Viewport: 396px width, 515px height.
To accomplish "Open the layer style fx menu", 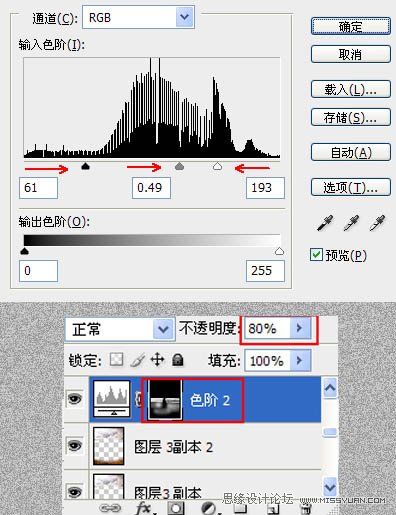I will (x=145, y=508).
